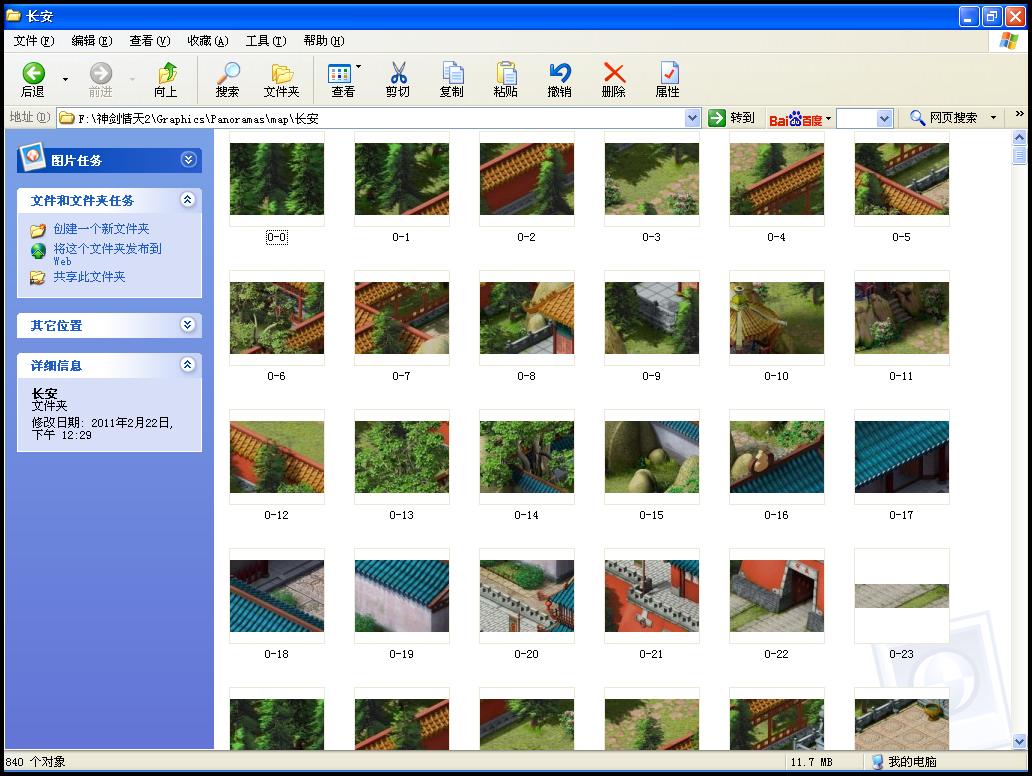Viewport: 1032px width, 776px height.
Task: Toggle the Folders (文件夹) pane icon
Action: tap(282, 73)
